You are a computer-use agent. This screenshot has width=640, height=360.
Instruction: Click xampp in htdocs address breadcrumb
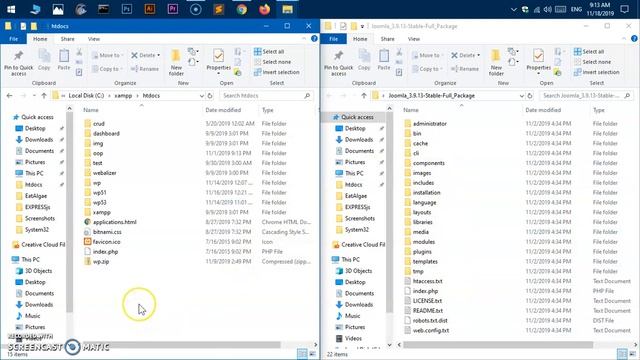pos(123,96)
